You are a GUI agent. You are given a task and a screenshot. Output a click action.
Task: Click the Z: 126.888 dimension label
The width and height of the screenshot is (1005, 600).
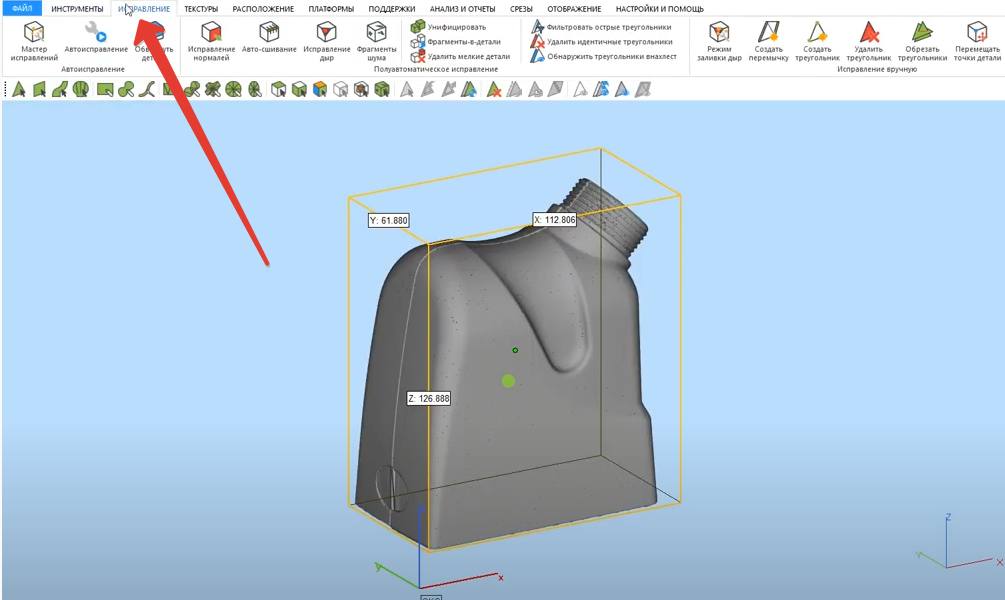(429, 398)
